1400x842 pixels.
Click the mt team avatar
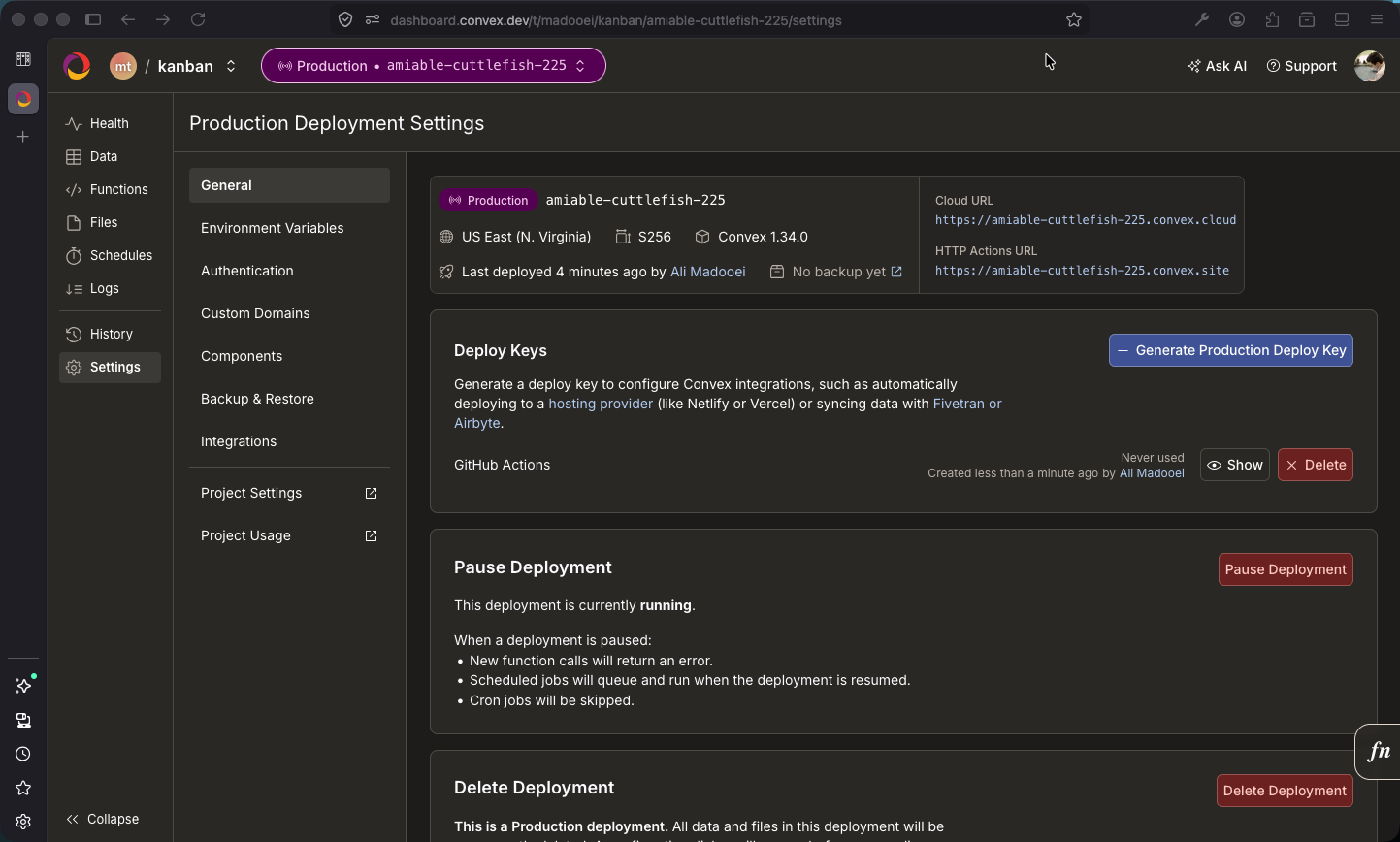coord(122,66)
